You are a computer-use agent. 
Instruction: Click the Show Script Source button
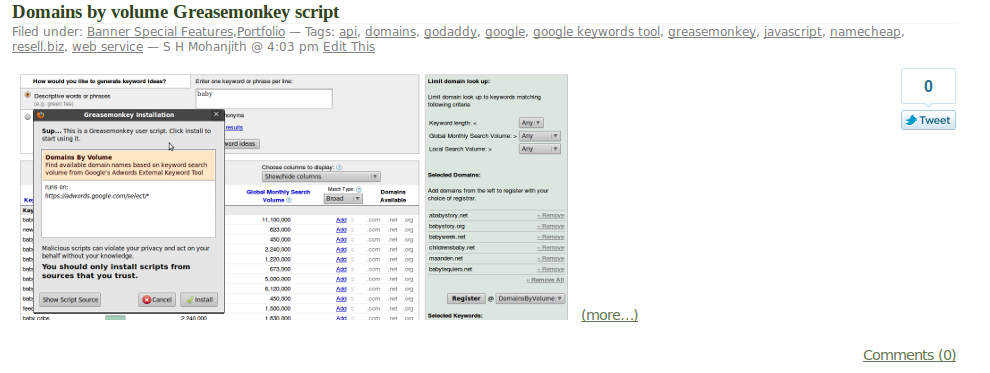[70, 300]
